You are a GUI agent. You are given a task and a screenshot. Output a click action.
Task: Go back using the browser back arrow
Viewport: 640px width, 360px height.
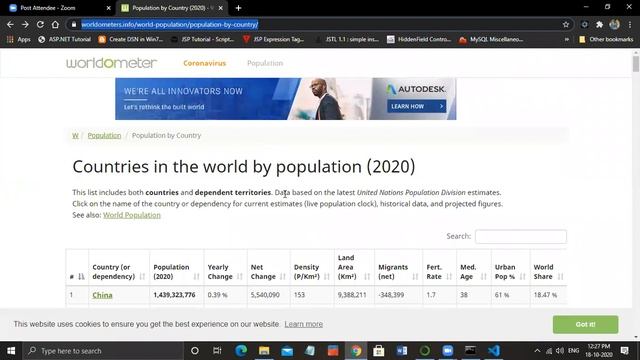click(x=10, y=24)
